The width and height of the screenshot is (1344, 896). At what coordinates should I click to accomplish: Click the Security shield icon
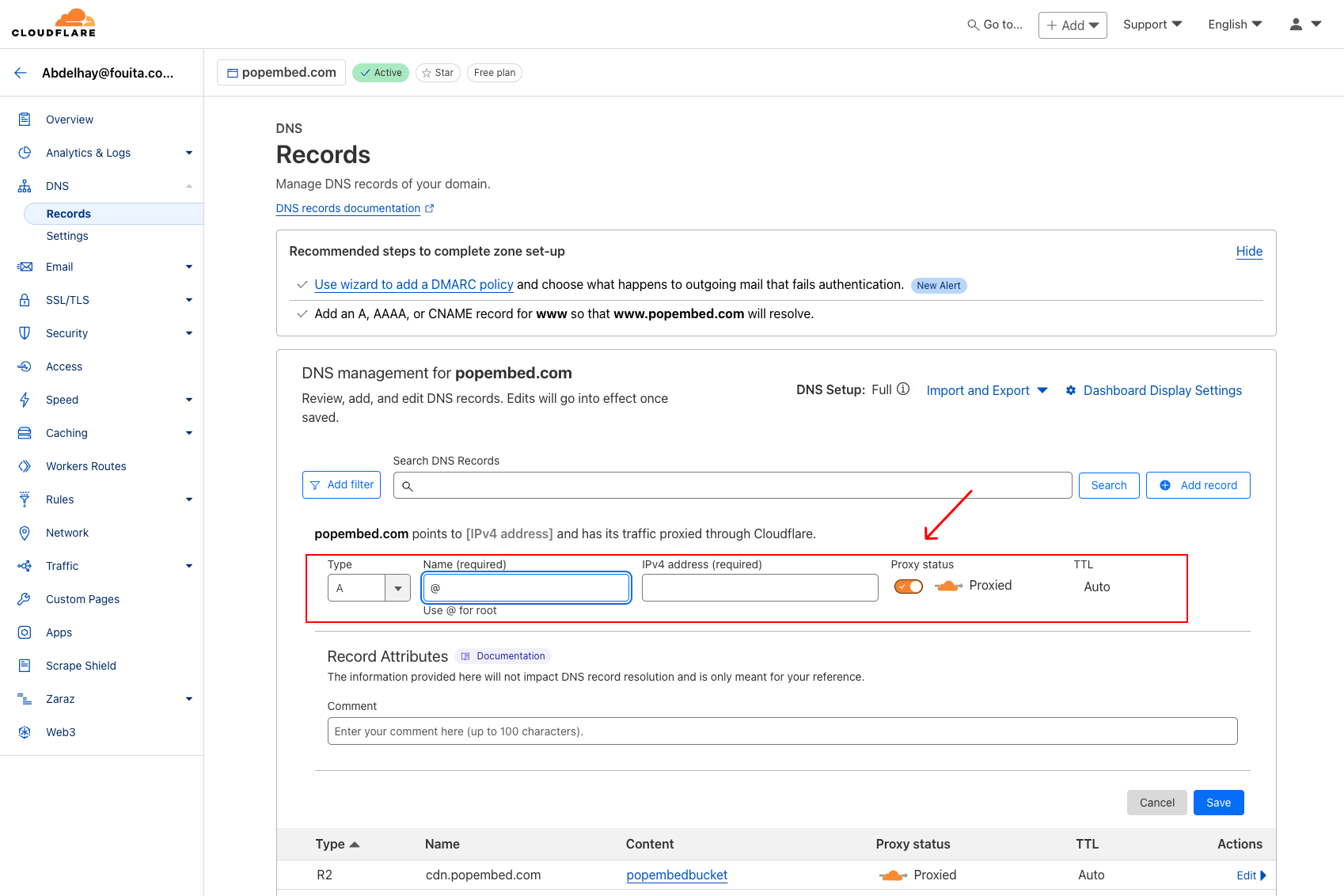click(x=25, y=333)
